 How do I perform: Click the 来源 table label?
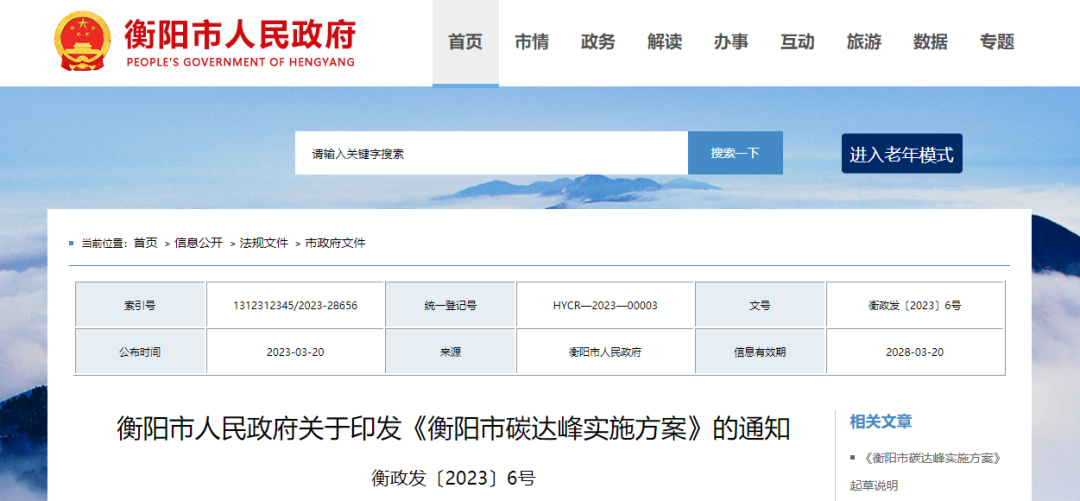pyautogui.click(x=450, y=352)
